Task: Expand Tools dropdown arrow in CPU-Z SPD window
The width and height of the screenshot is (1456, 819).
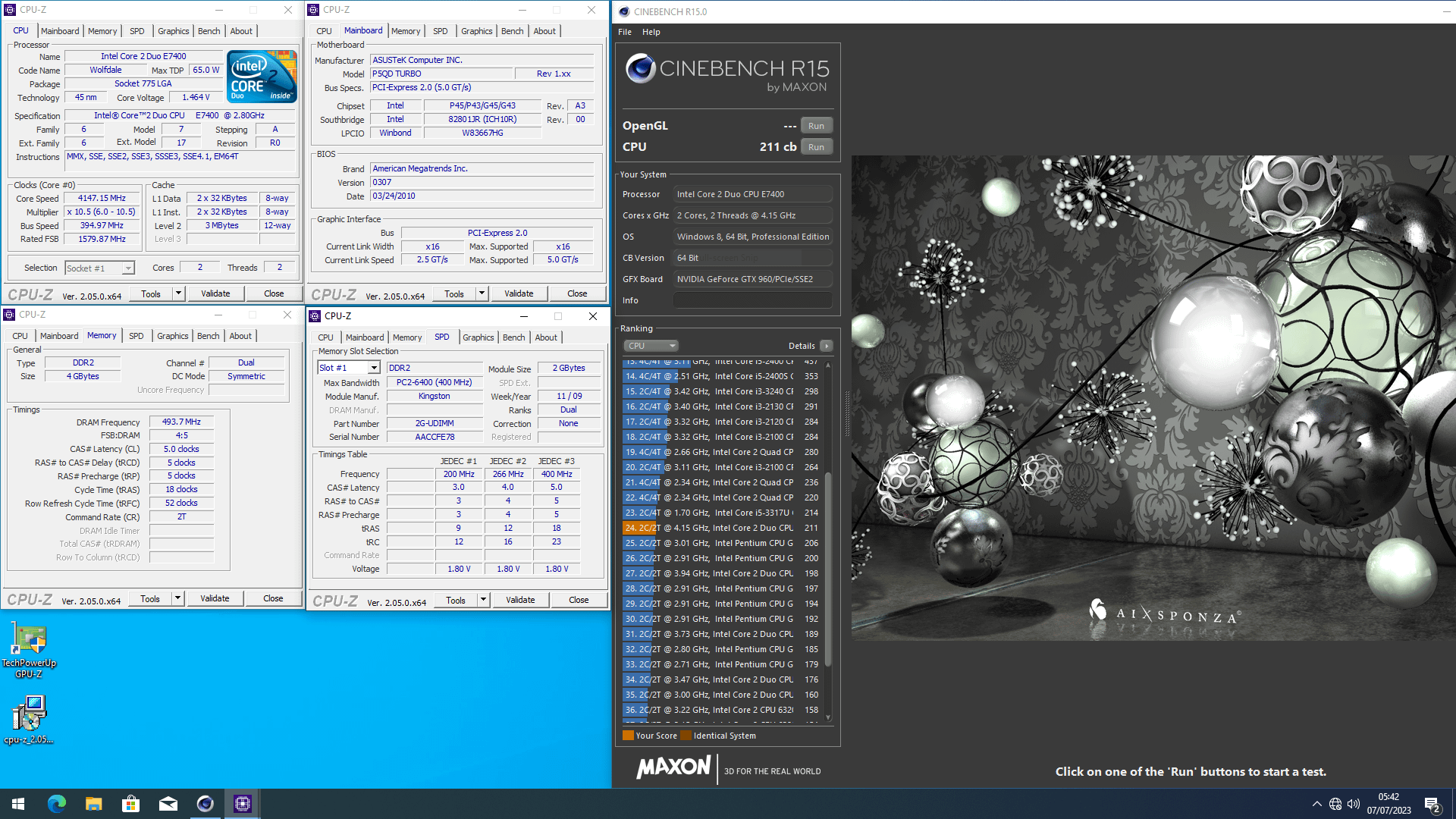Action: 483,600
